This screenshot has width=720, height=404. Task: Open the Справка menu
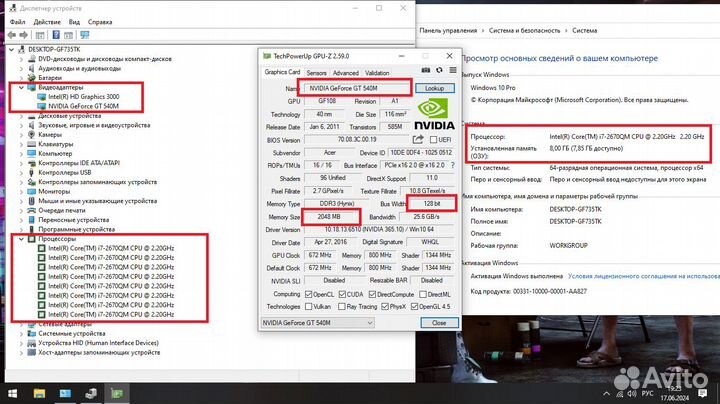100,22
